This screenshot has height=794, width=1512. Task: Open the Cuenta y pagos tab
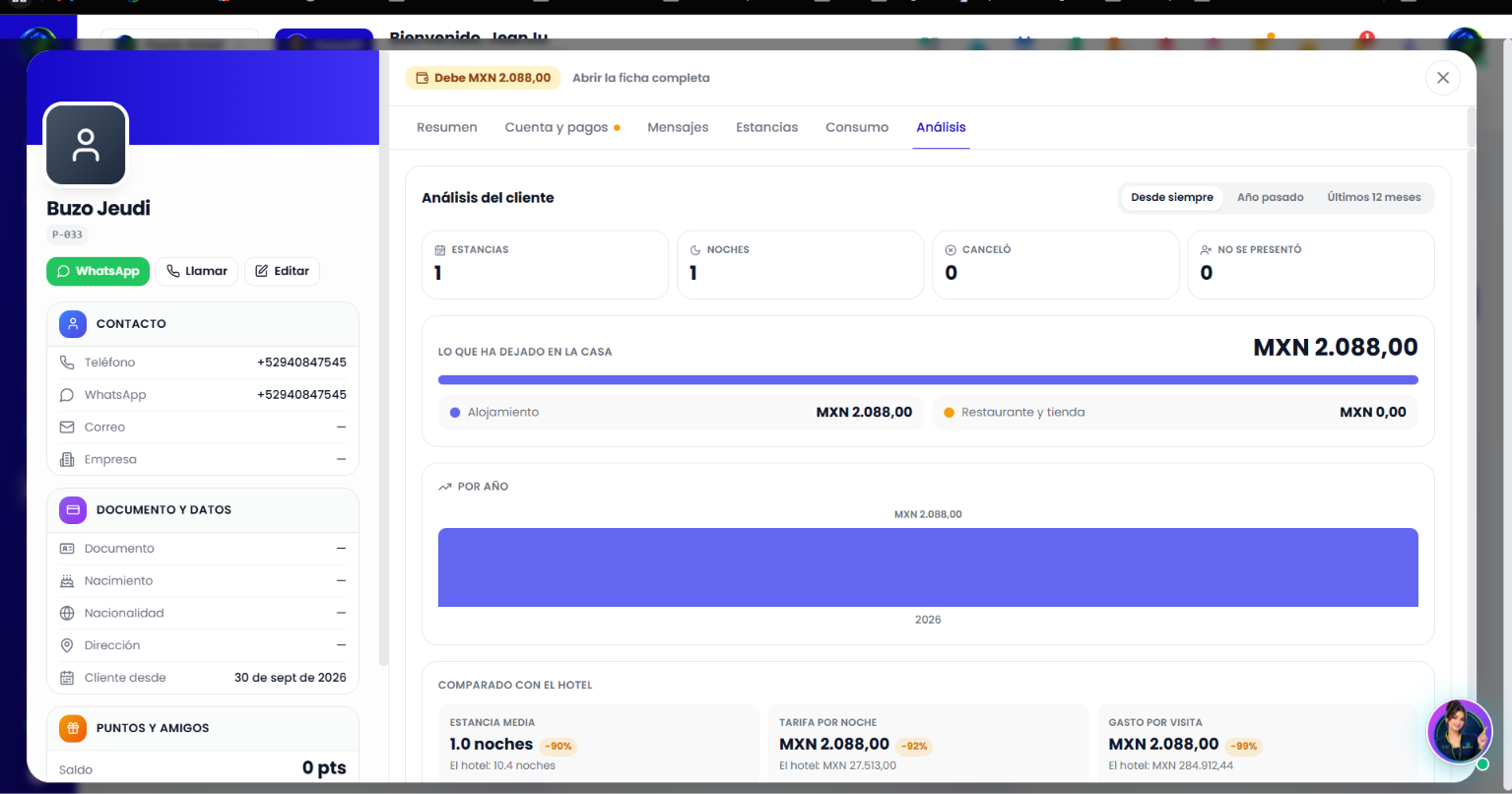click(x=562, y=127)
